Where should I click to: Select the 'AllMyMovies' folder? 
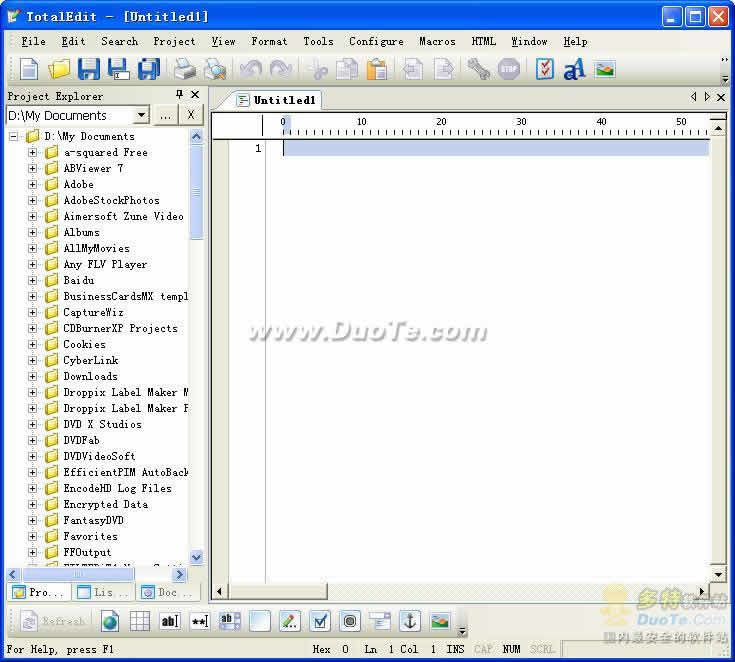[96, 248]
